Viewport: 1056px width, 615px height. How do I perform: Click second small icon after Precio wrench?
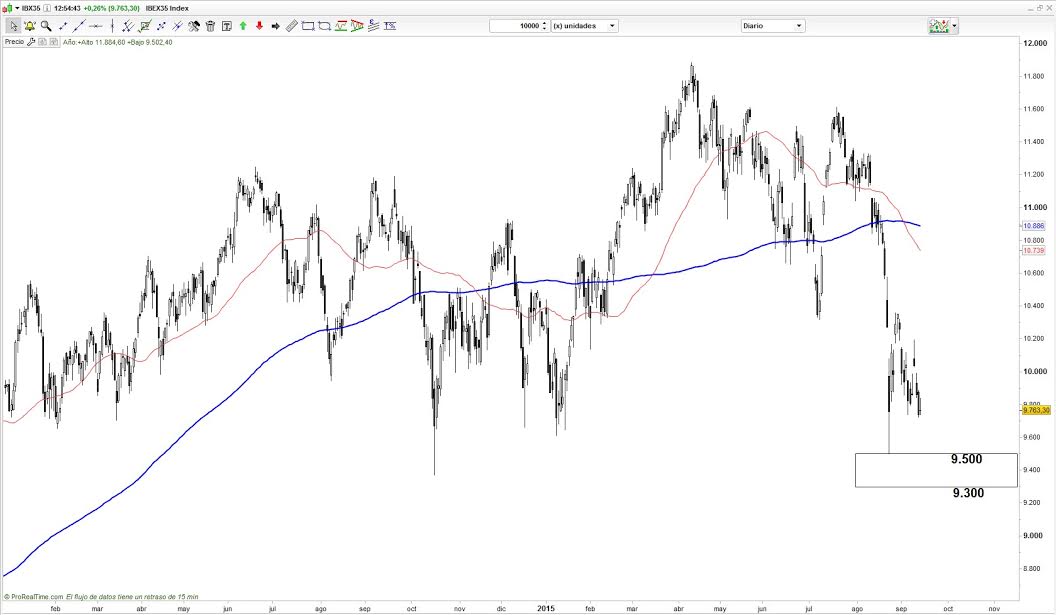coord(53,42)
